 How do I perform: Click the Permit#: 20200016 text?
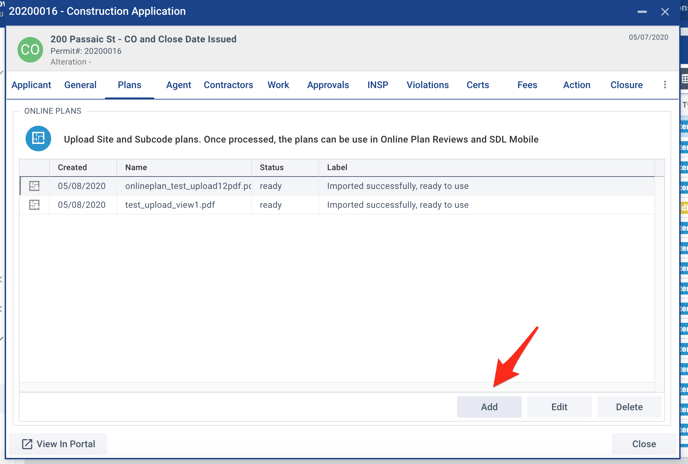coord(86,51)
